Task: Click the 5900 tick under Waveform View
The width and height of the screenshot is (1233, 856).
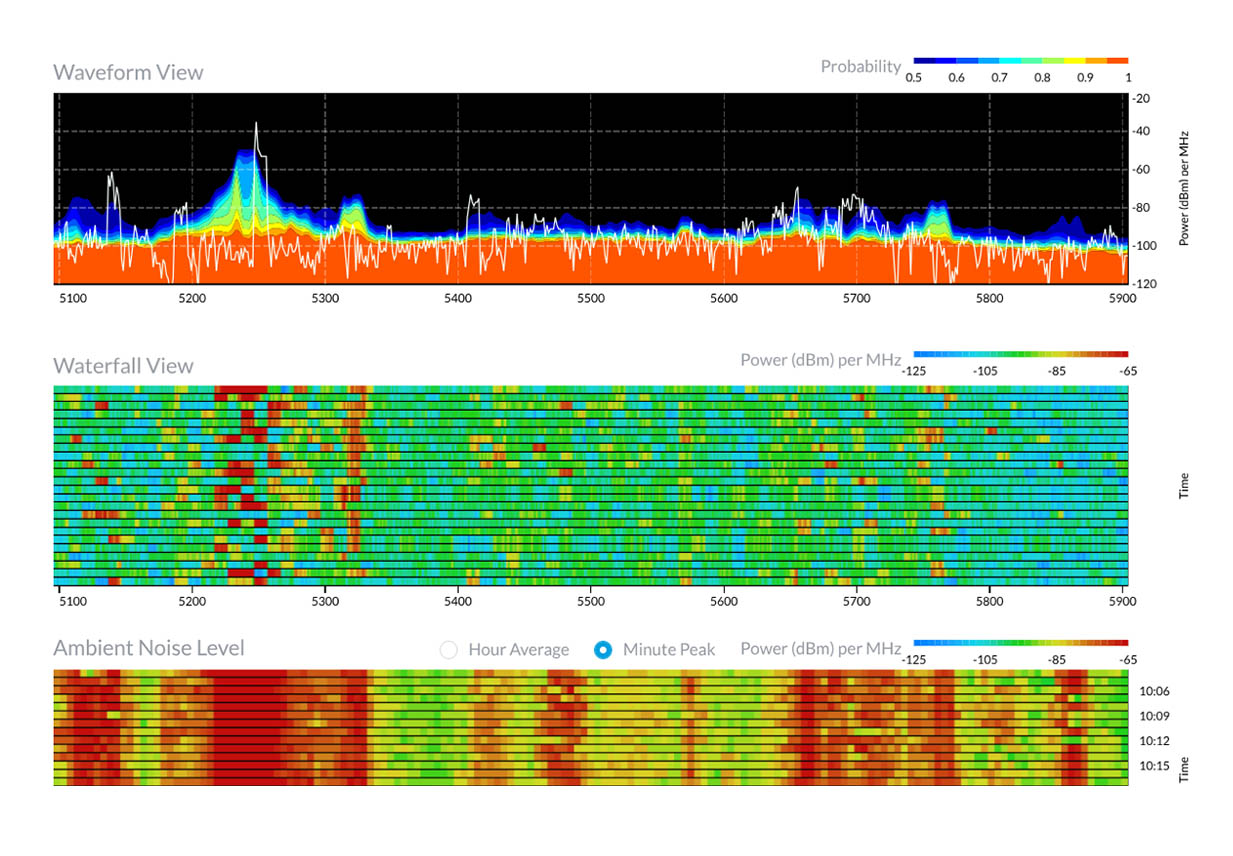Action: pos(1122,298)
